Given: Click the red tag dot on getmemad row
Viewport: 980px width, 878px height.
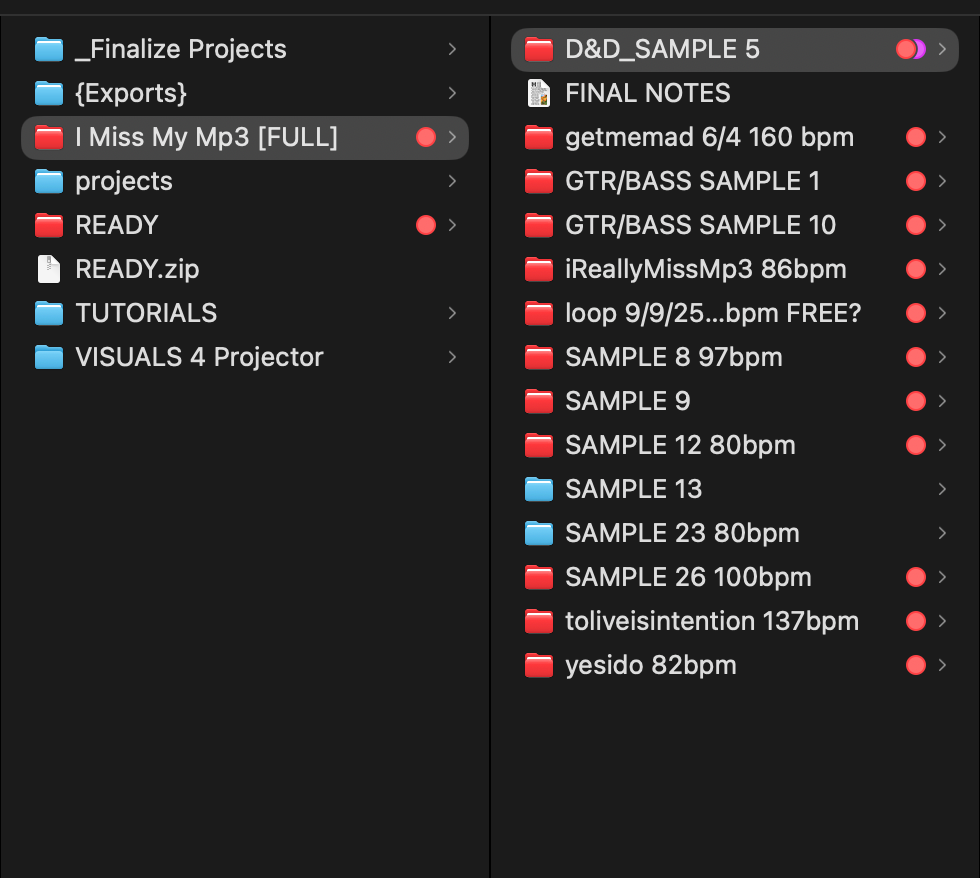Looking at the screenshot, I should [916, 137].
